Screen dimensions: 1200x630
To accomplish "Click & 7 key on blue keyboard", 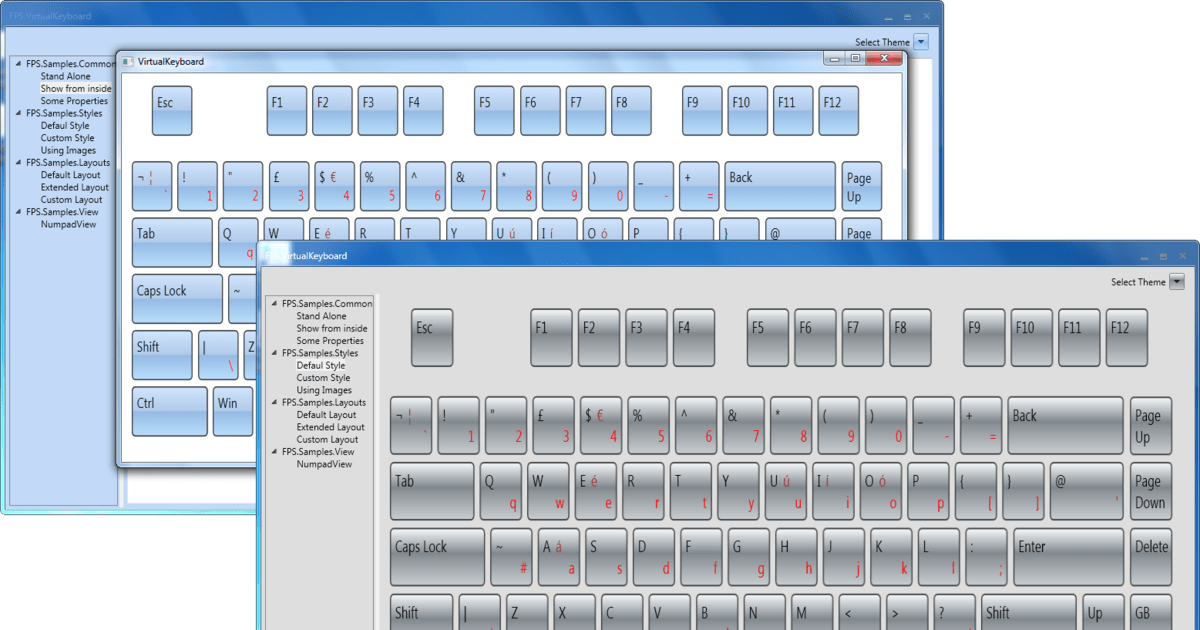I will point(471,186).
